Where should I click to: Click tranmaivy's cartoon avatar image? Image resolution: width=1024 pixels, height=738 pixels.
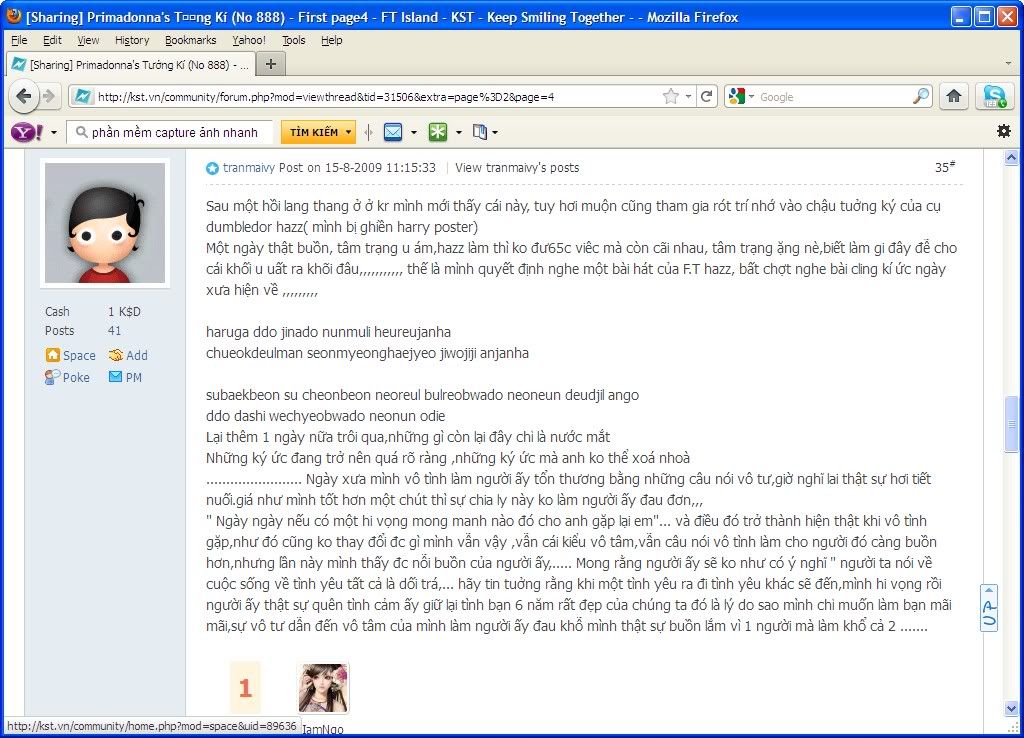click(x=105, y=223)
